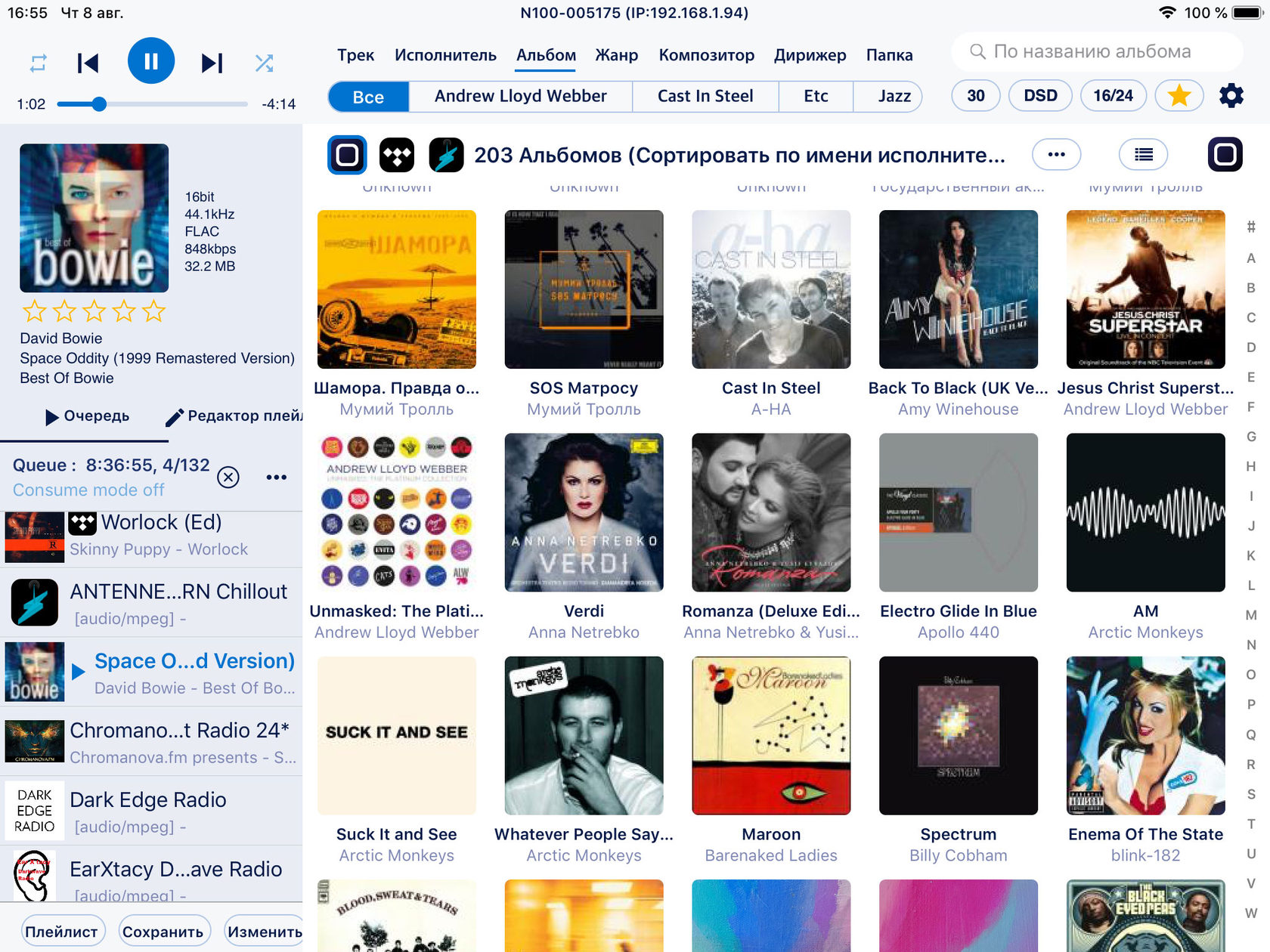Select ANTENNE...RN Chillout queue item
1270x952 pixels.
(x=151, y=604)
